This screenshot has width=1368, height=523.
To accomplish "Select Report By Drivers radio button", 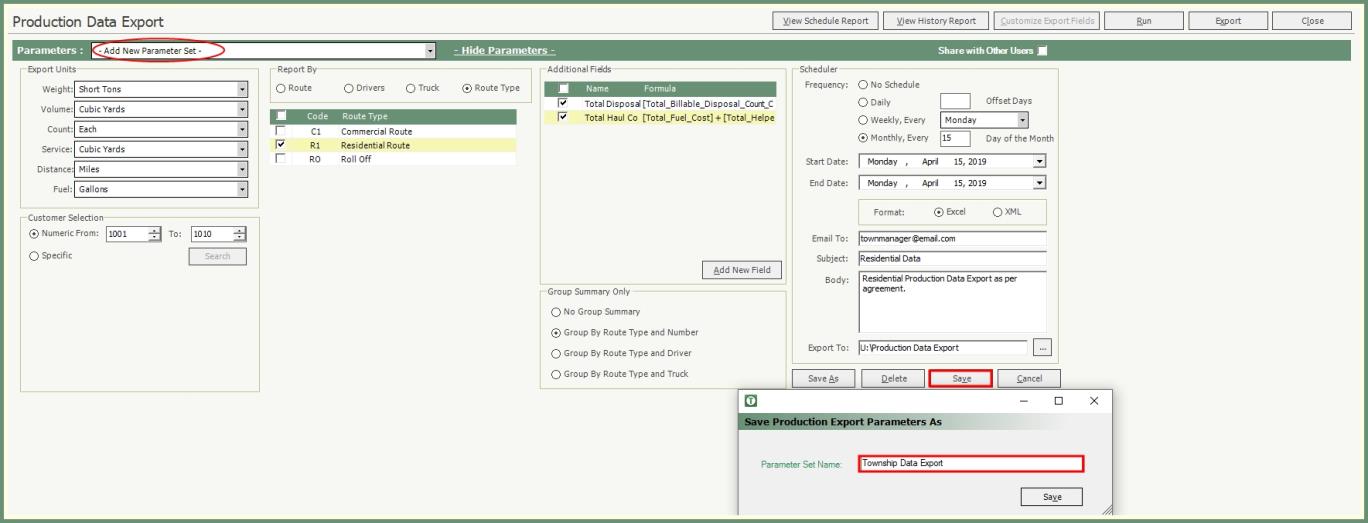I will tap(349, 88).
